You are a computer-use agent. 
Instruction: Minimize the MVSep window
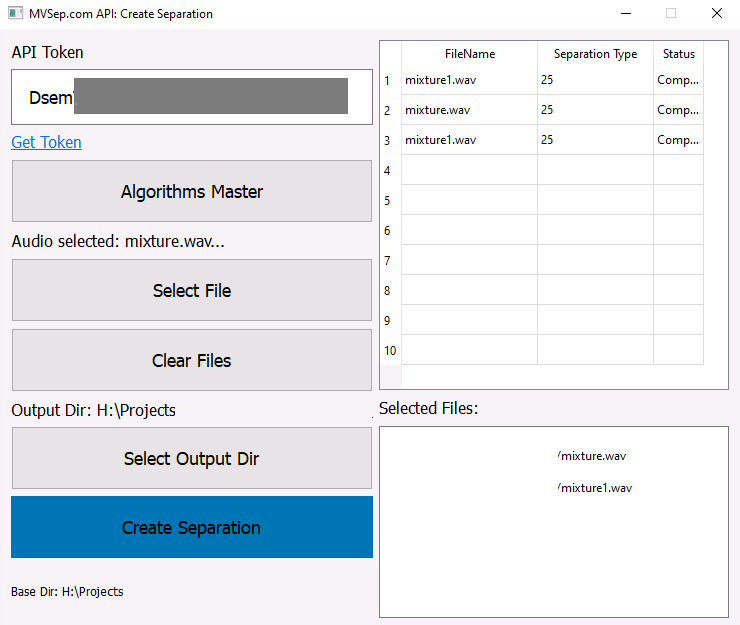click(625, 14)
